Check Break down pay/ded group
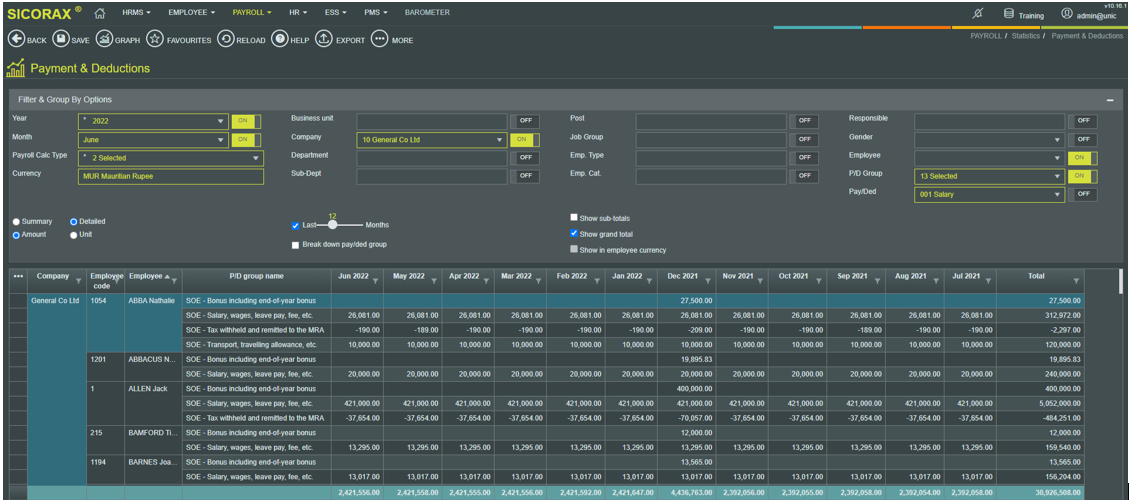Image resolution: width=1132 pixels, height=500 pixels. click(x=295, y=245)
